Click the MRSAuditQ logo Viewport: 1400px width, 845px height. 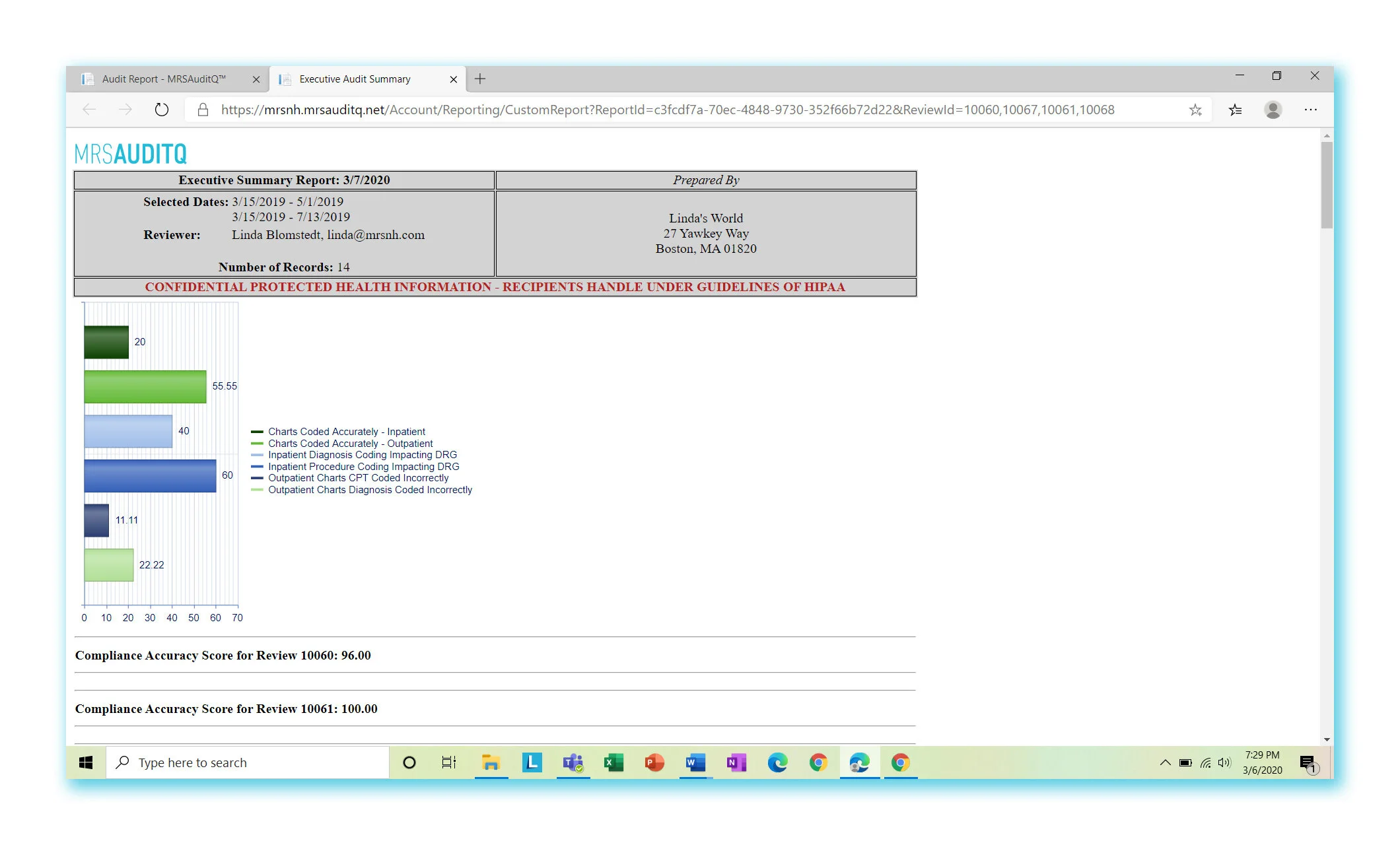click(x=131, y=154)
